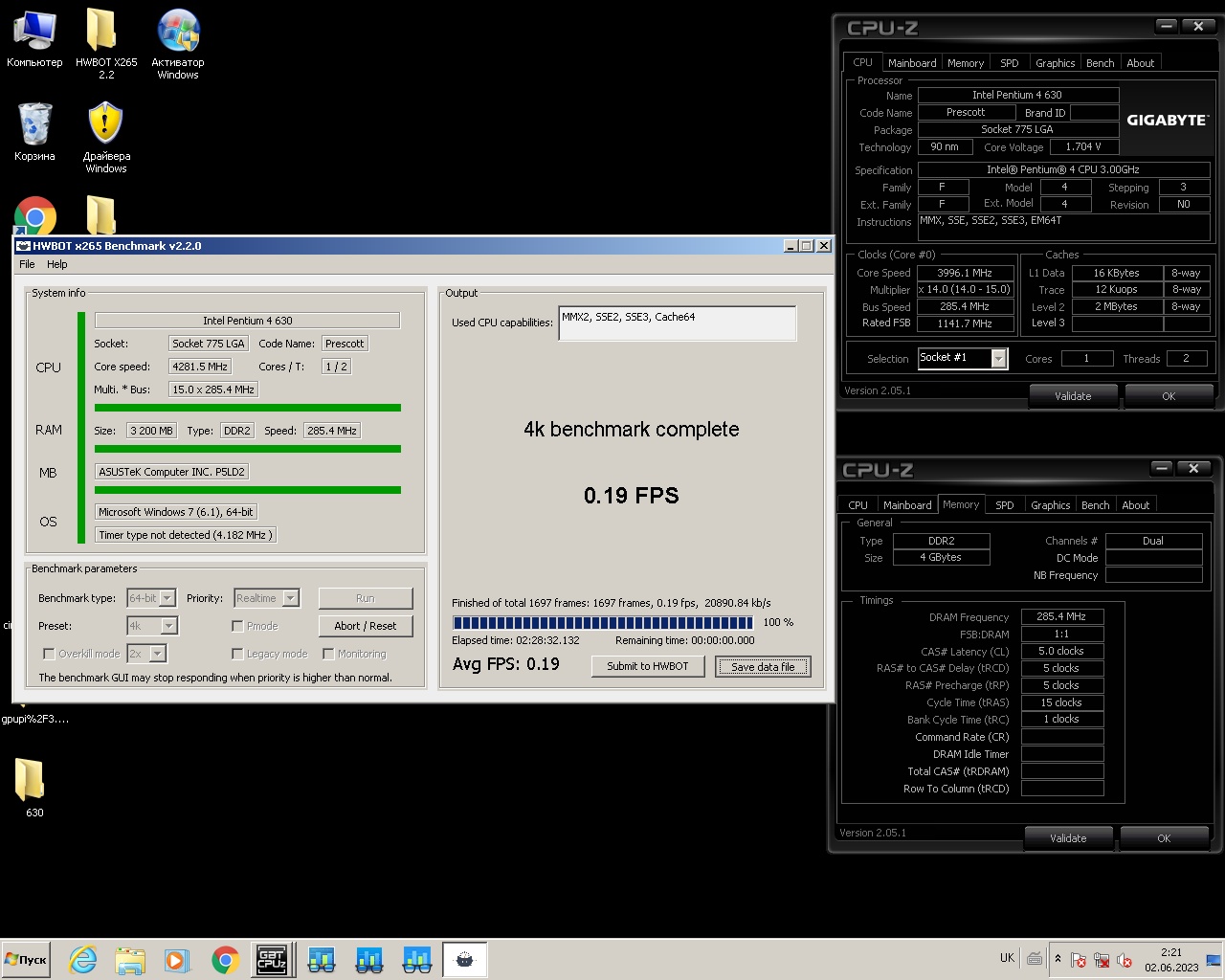Click the CPU-Z Core Speed 3996.1 MHz field
The width and height of the screenshot is (1225, 980).
click(965, 273)
